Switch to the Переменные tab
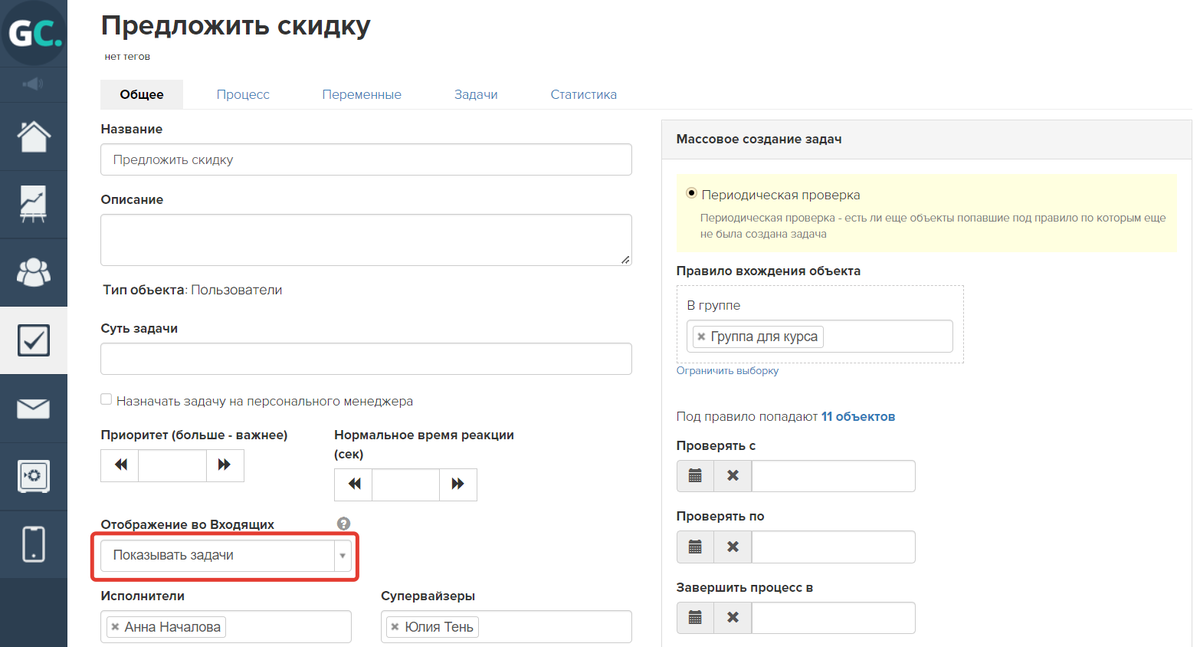 362,95
